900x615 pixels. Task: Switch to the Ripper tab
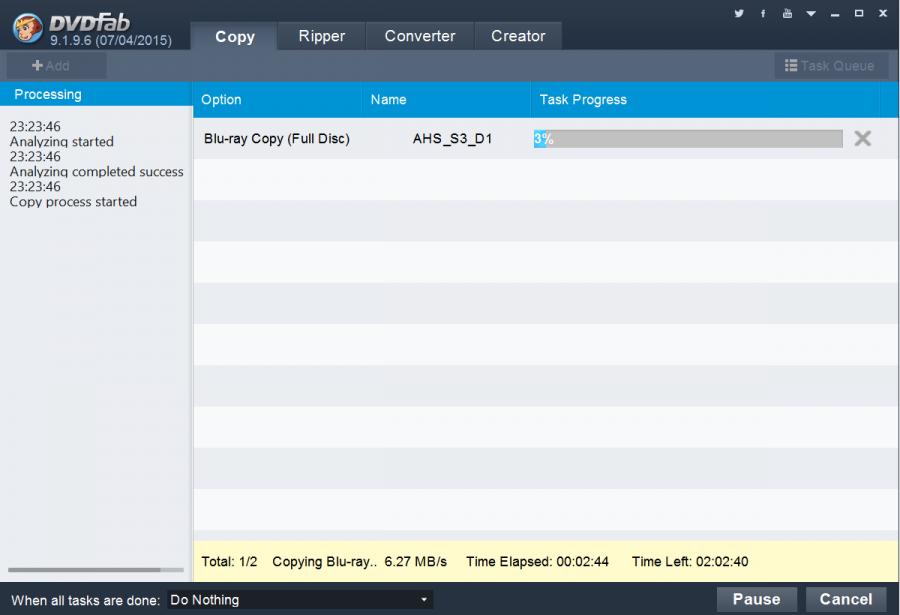tap(321, 36)
